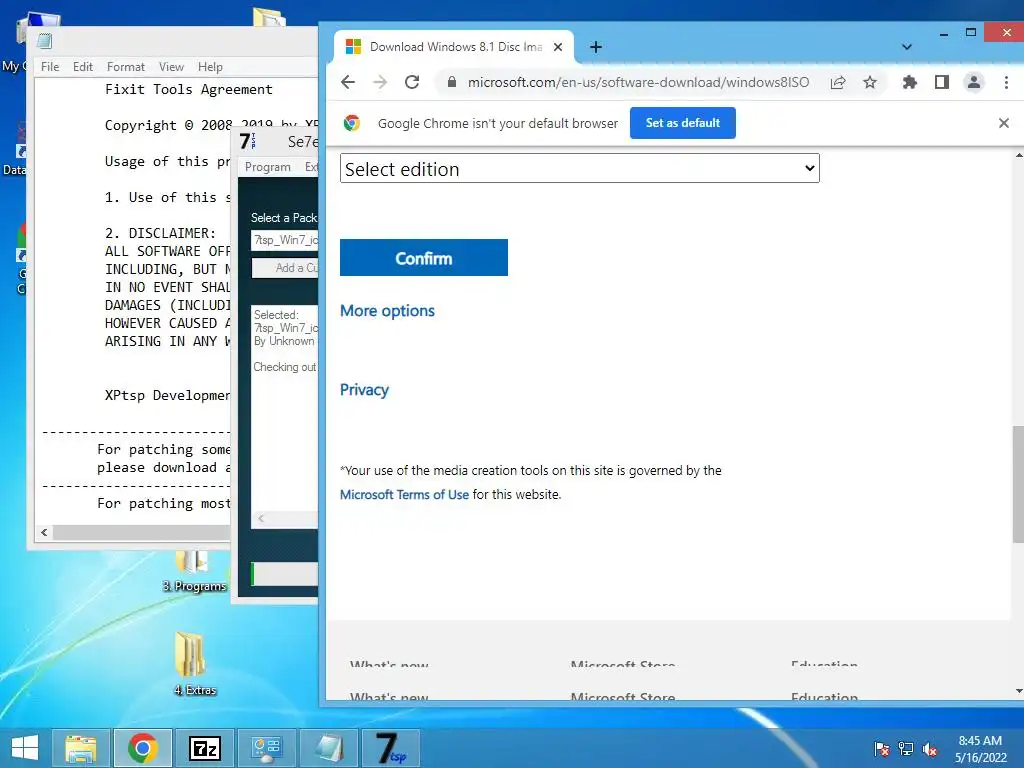Bookmark this page with star icon
The height and width of the screenshot is (768, 1024).
(870, 82)
